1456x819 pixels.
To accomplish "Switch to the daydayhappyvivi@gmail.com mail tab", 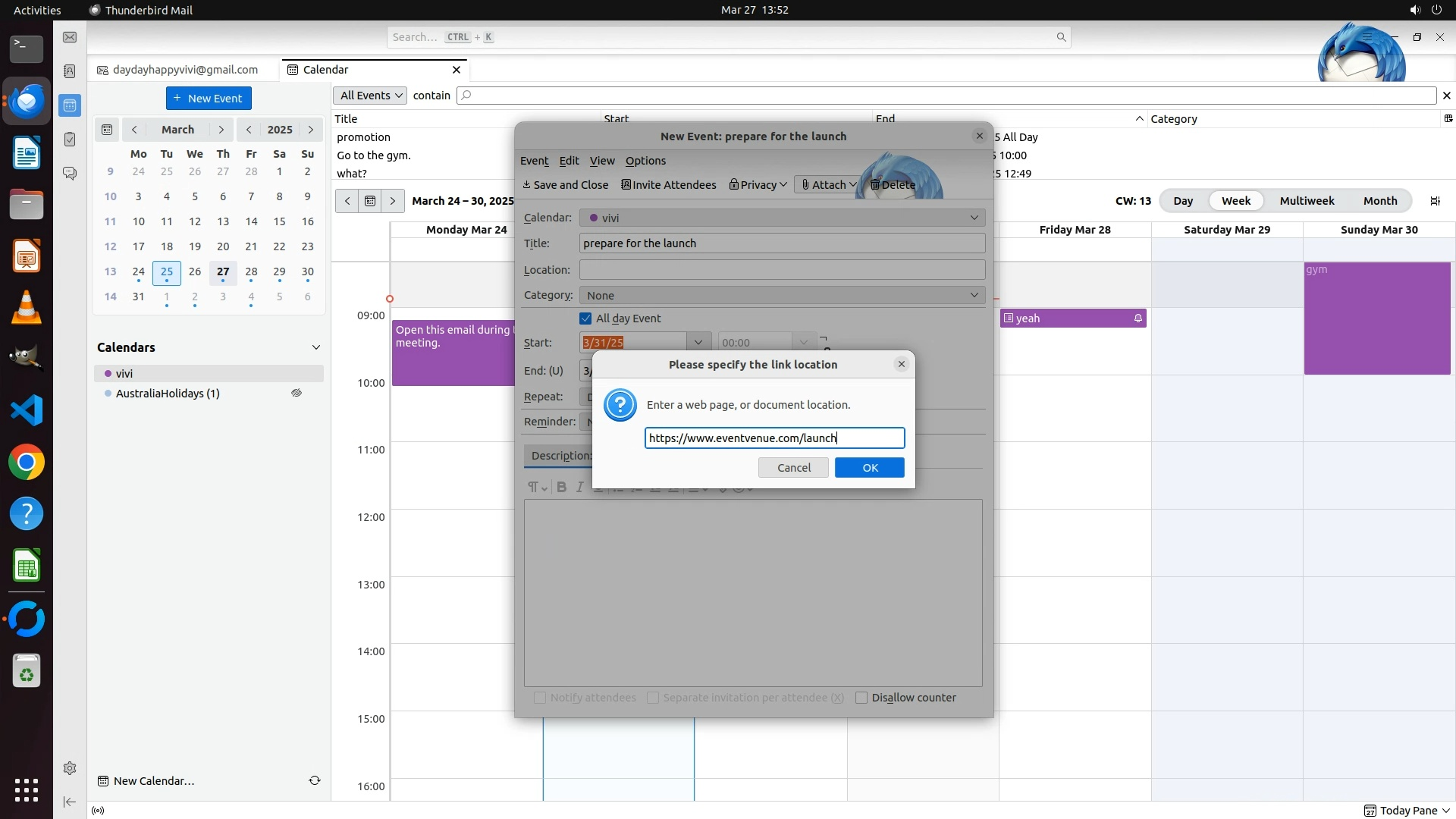I will click(185, 70).
